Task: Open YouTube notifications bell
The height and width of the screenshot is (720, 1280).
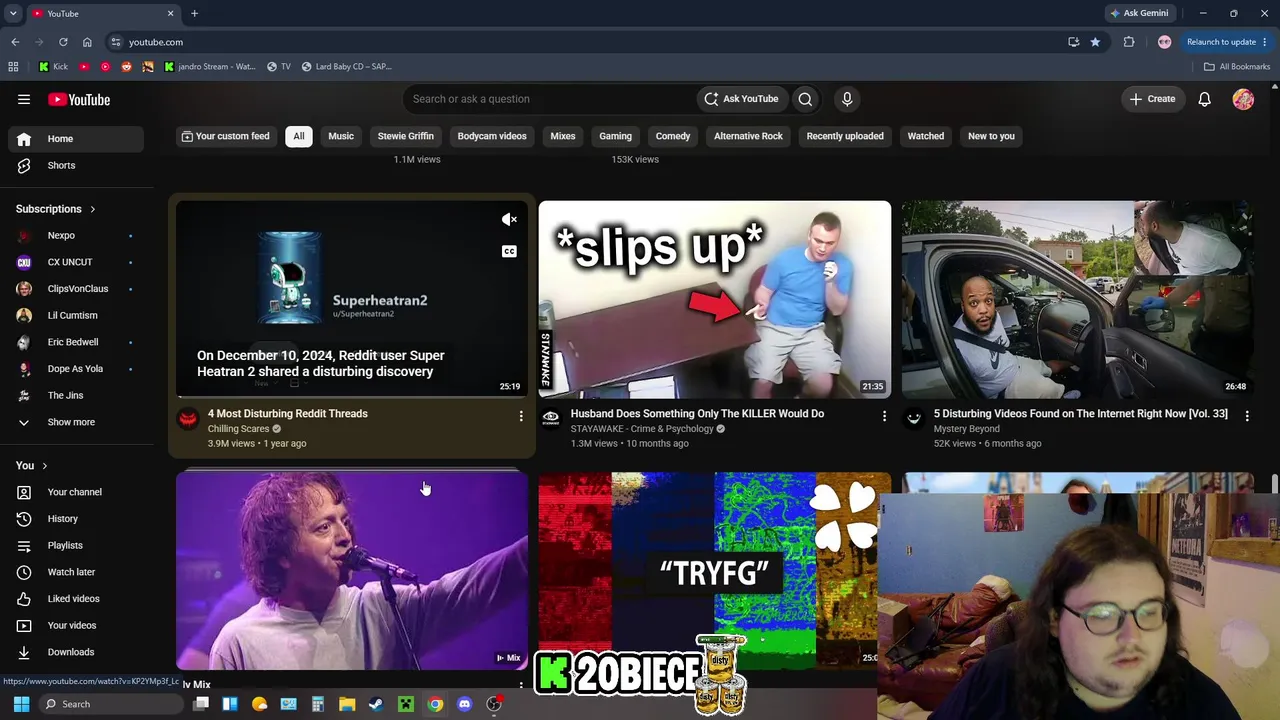Action: pyautogui.click(x=1205, y=99)
